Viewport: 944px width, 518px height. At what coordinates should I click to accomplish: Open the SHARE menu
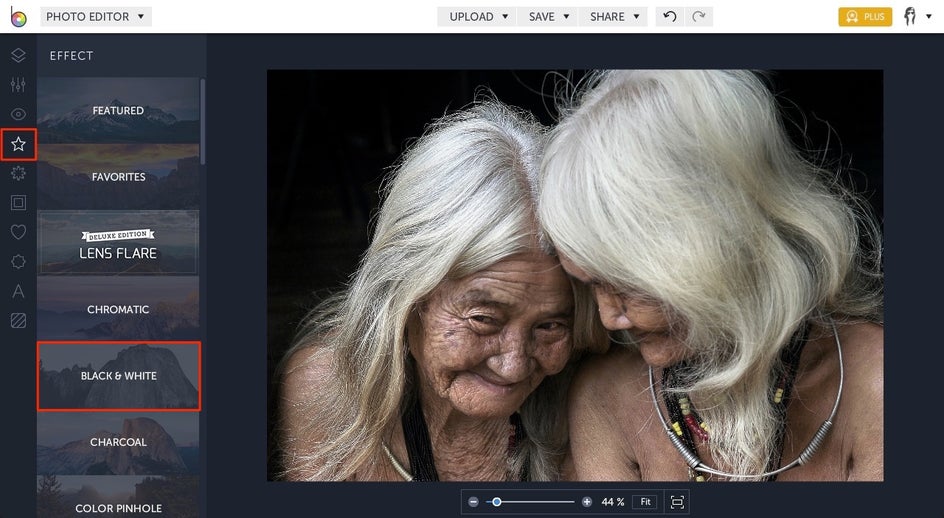(x=614, y=16)
